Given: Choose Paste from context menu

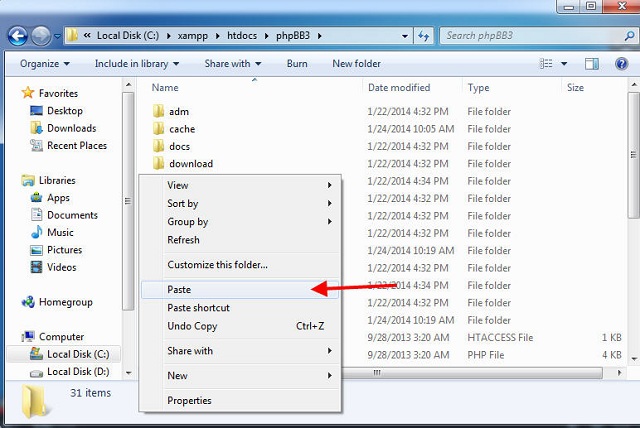Looking at the screenshot, I should [240, 290].
